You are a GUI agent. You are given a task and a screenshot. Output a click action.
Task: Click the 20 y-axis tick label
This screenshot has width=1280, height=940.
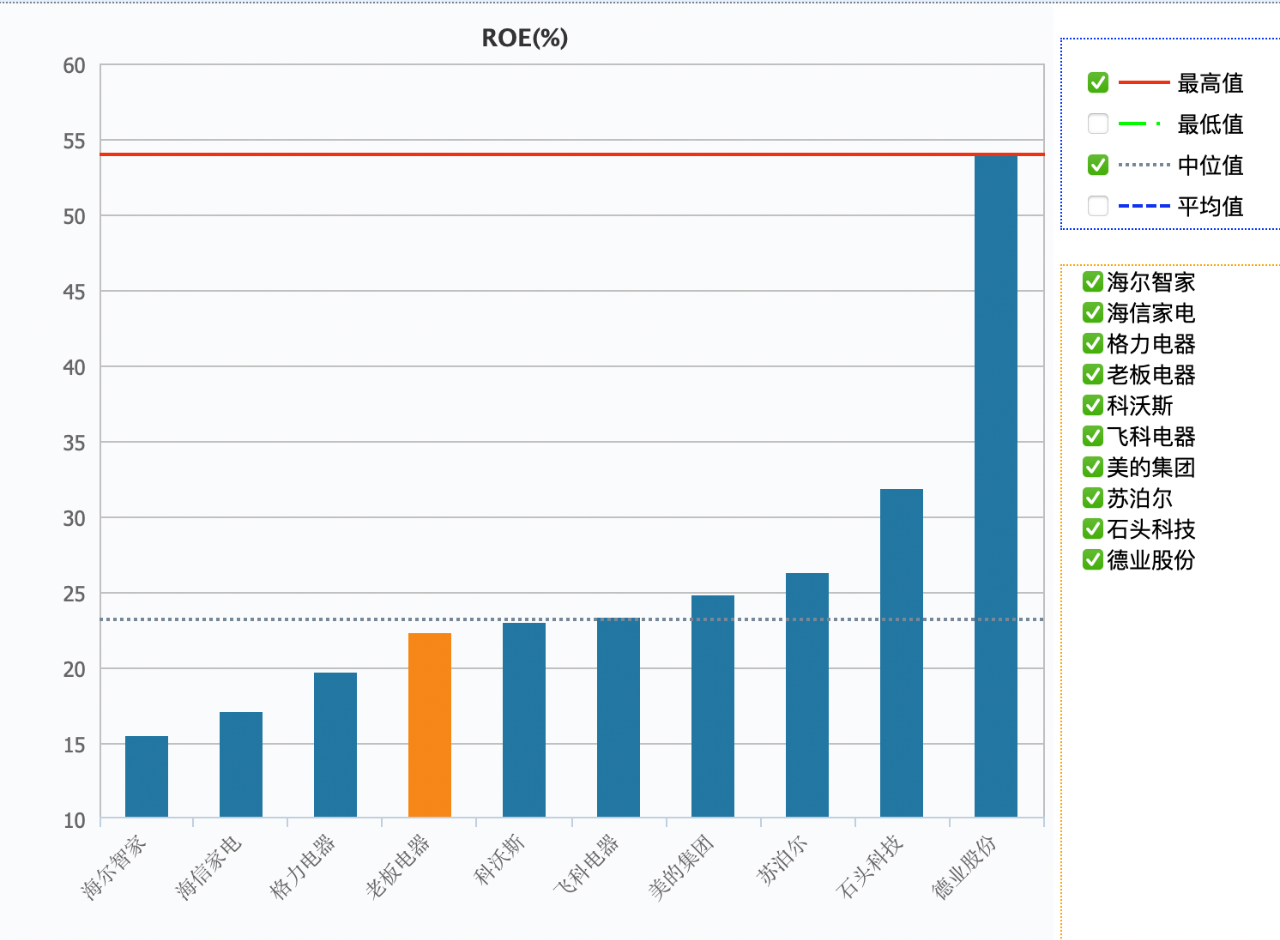click(x=75, y=669)
